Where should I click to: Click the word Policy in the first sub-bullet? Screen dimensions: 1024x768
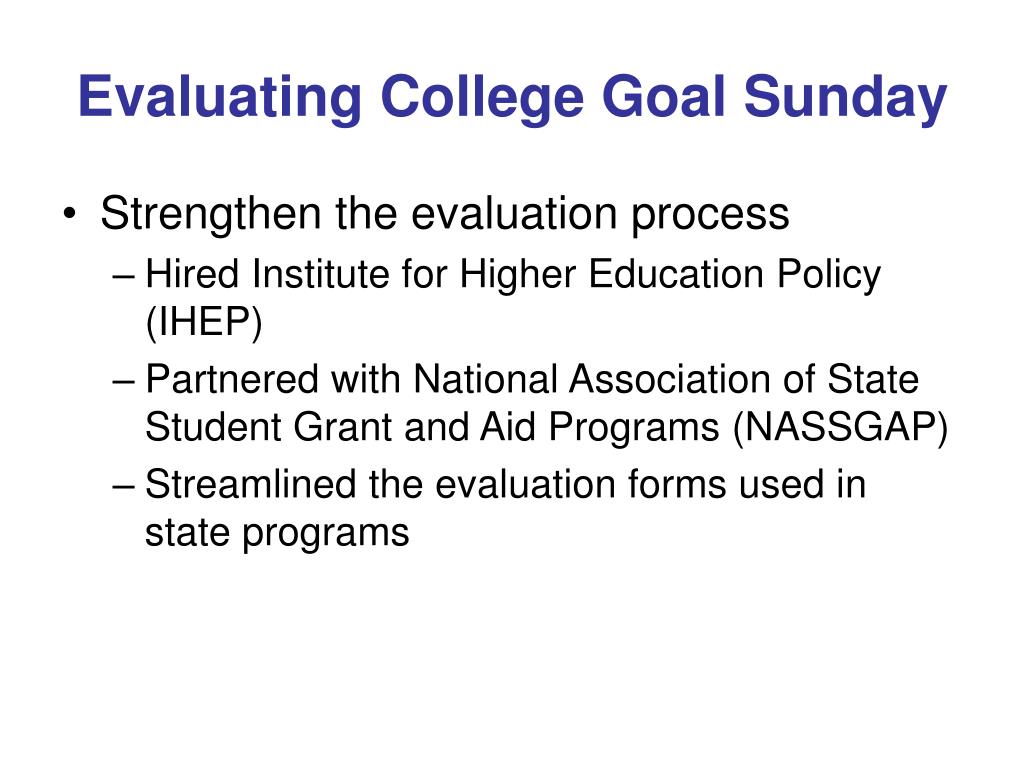click(829, 275)
